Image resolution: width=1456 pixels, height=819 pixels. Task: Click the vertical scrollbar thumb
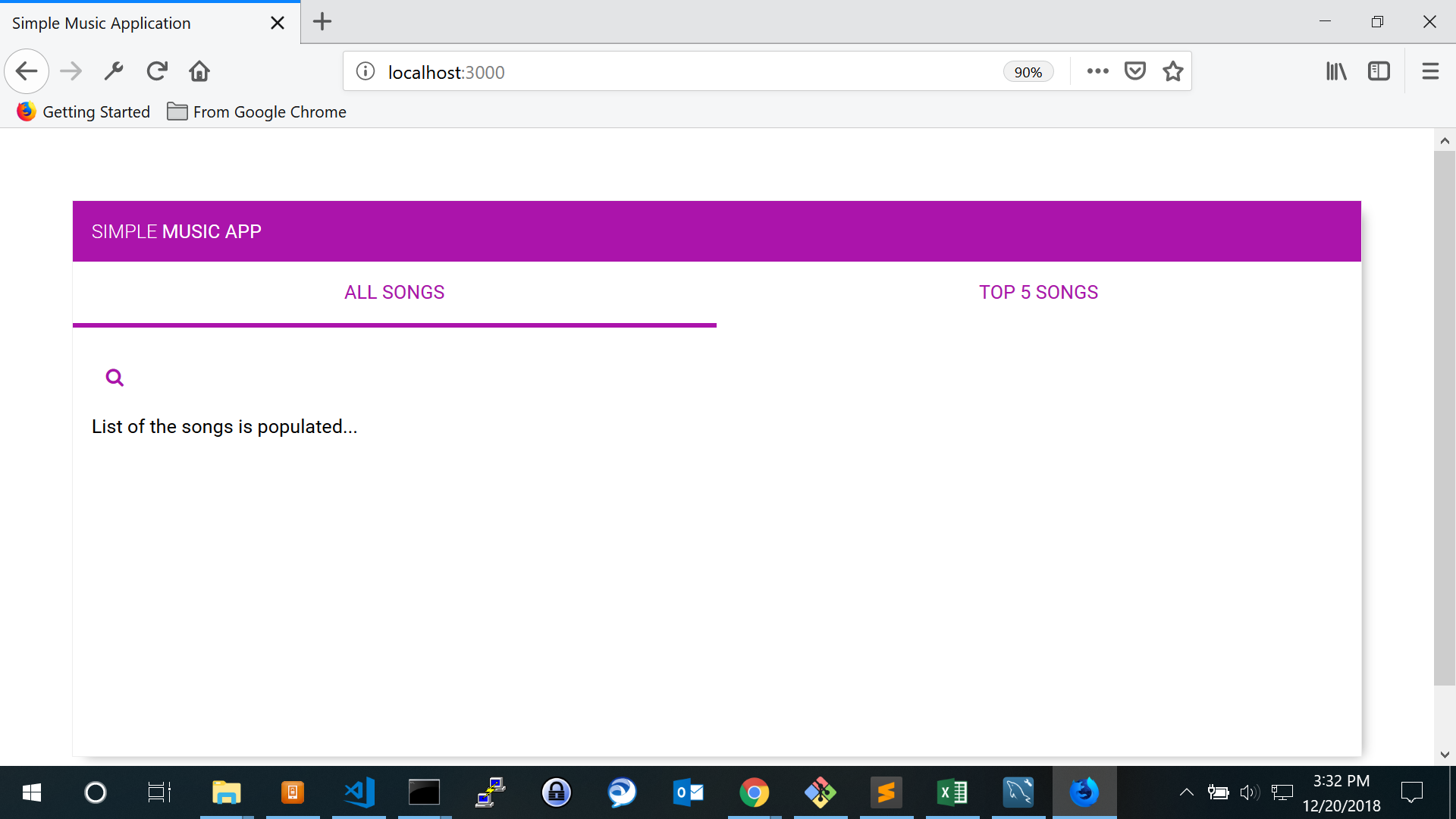click(1444, 417)
